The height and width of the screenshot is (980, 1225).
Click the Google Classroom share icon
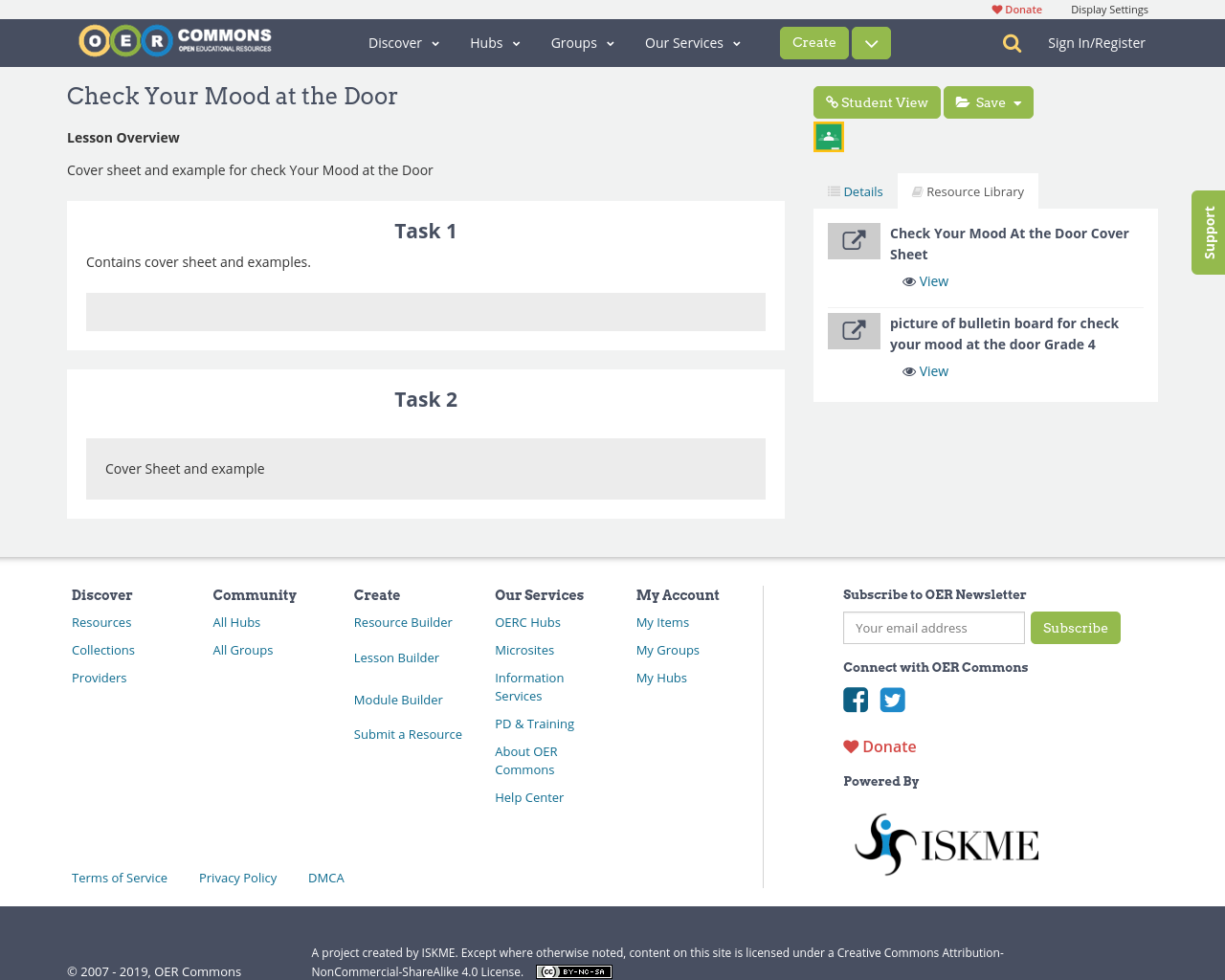(829, 137)
